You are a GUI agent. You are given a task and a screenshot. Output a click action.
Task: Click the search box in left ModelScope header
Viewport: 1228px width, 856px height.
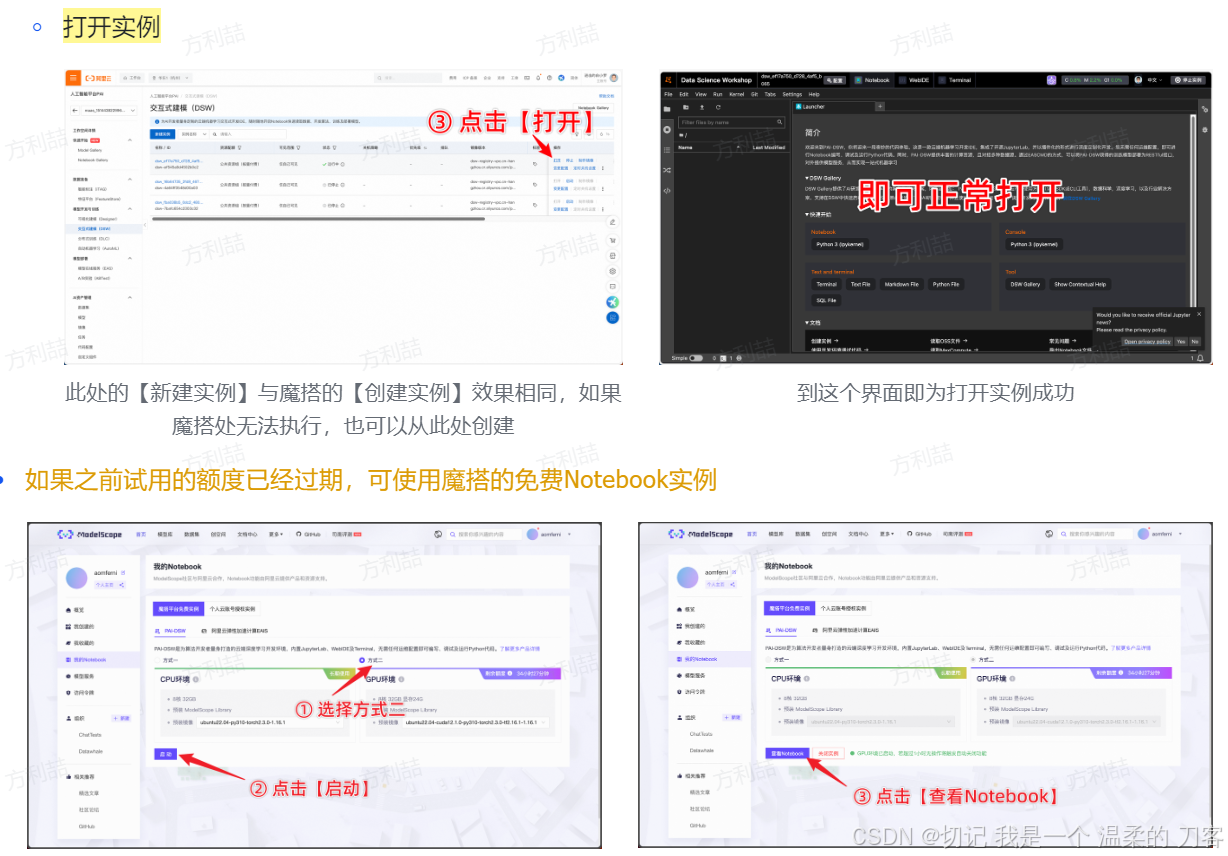[x=484, y=534]
